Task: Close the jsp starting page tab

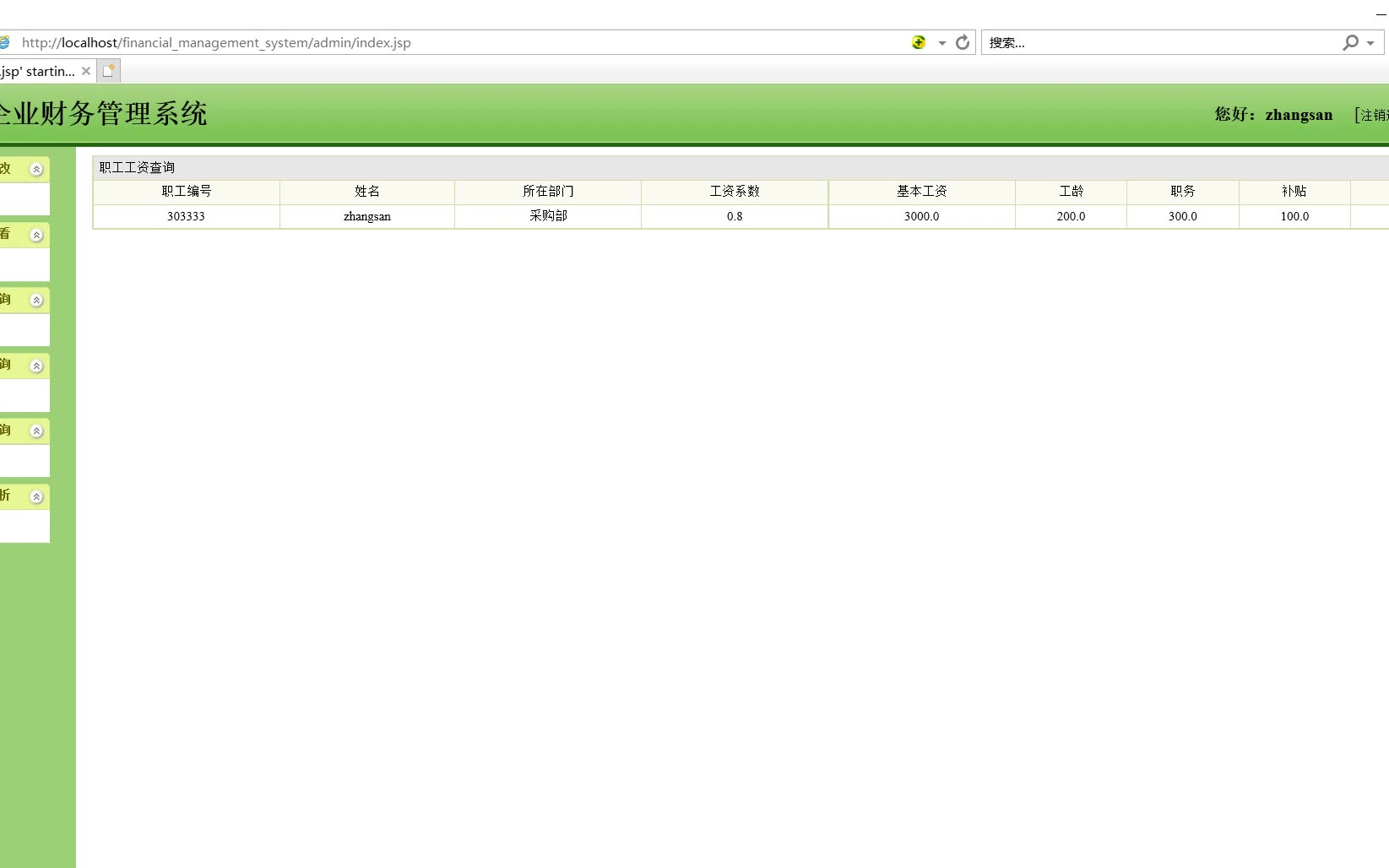Action: pyautogui.click(x=86, y=71)
